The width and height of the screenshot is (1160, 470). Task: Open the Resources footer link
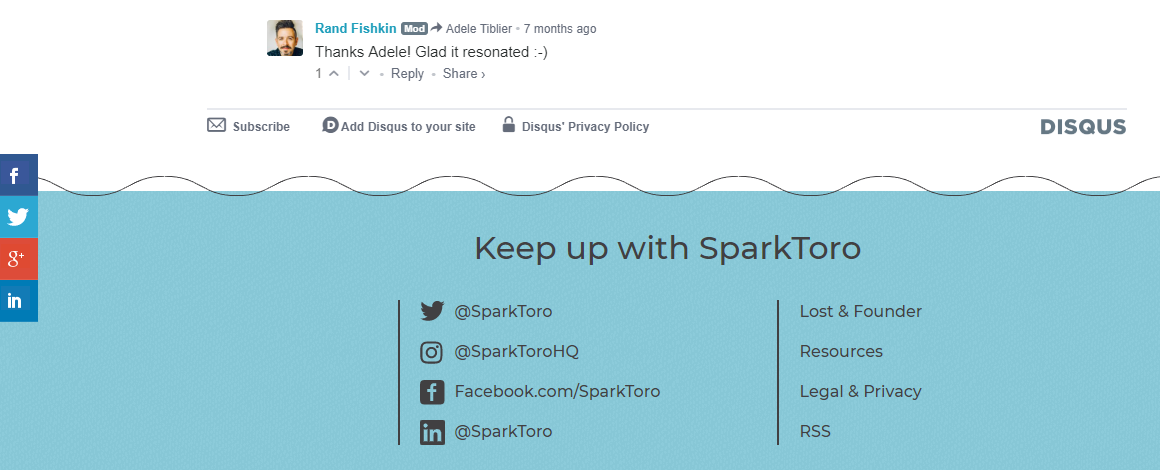coord(841,352)
